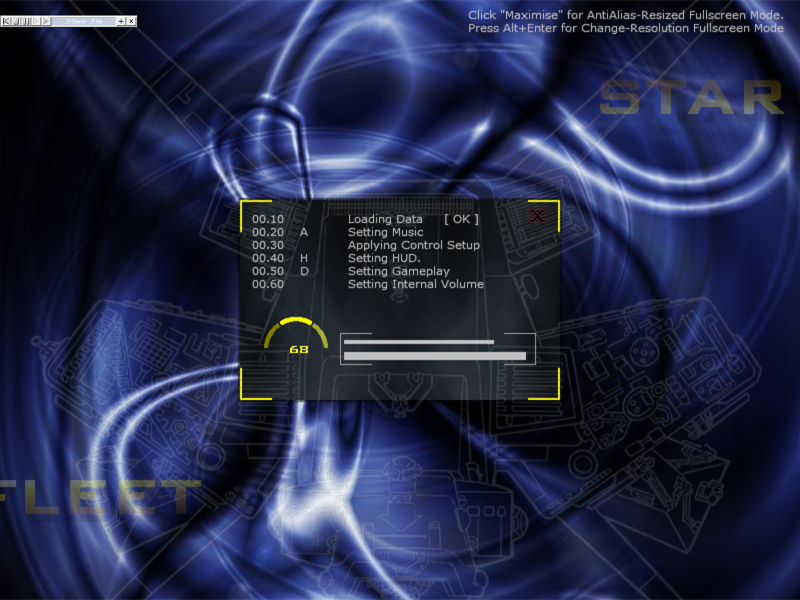
Task: Click the letter 'A' flag beside 00.20
Action: pyautogui.click(x=304, y=232)
